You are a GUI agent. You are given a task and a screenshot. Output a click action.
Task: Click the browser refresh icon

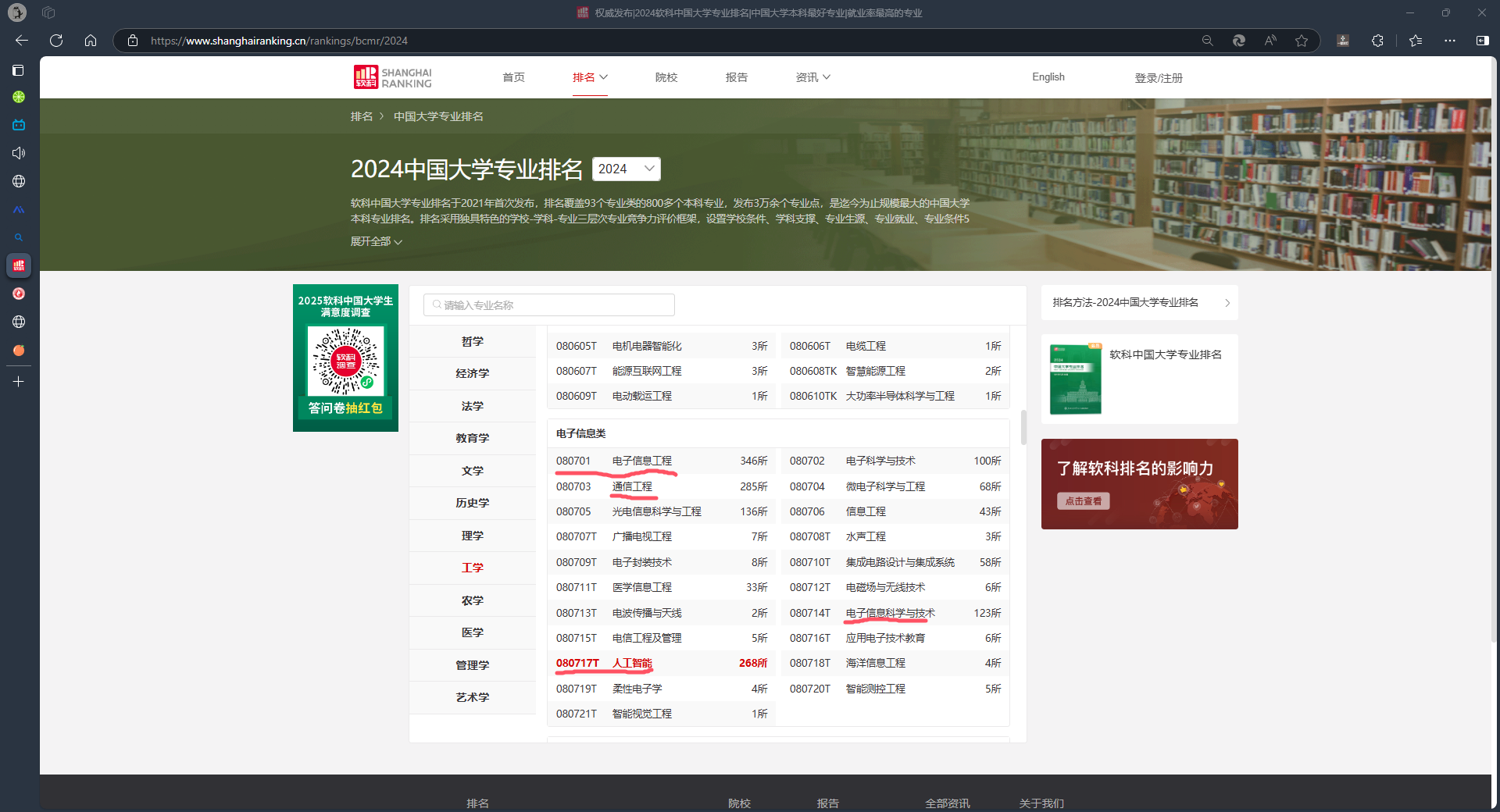tap(56, 41)
